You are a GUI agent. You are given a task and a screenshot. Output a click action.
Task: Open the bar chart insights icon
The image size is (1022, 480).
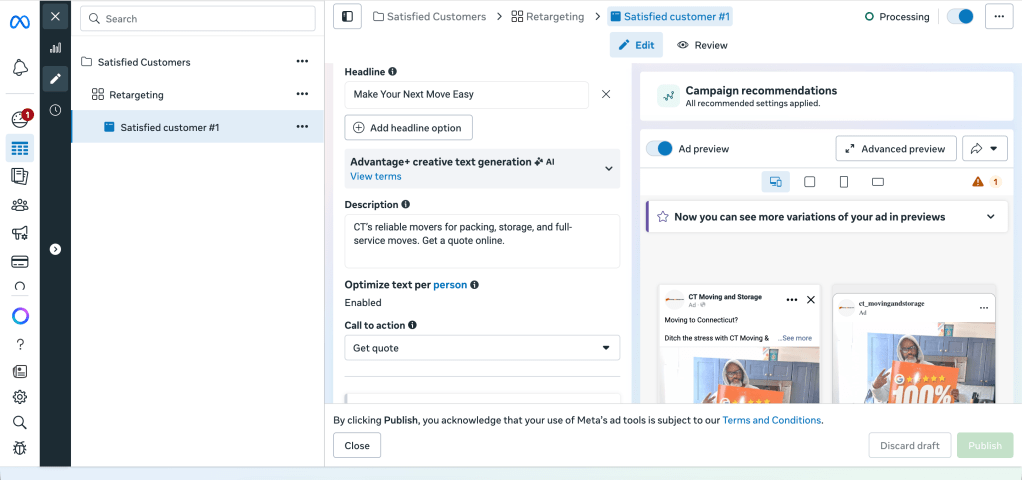tap(55, 47)
